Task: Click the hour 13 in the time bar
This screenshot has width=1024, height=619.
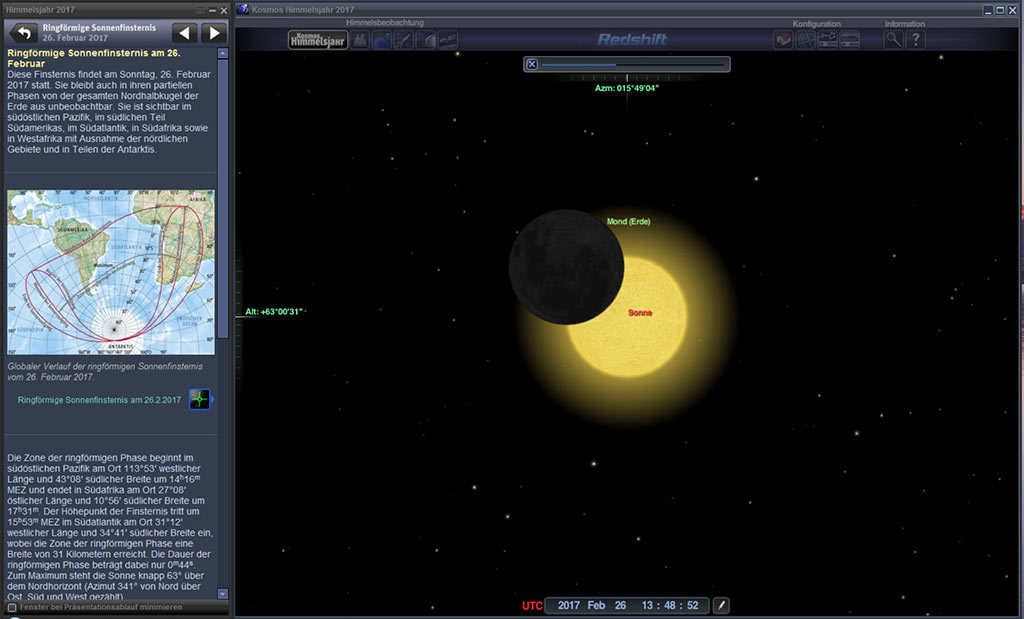Action: (x=647, y=605)
